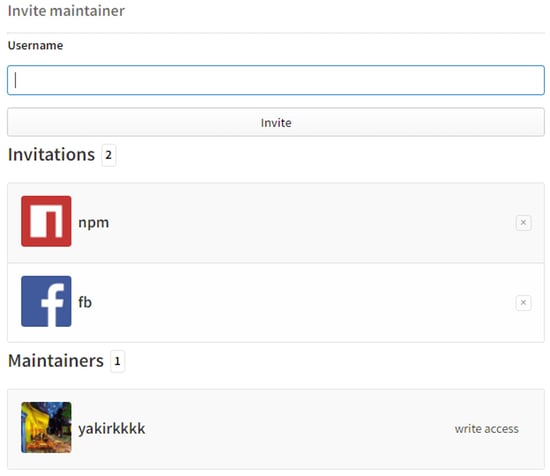Click the write access label
Viewport: 550px width, 476px height.
pyautogui.click(x=487, y=428)
